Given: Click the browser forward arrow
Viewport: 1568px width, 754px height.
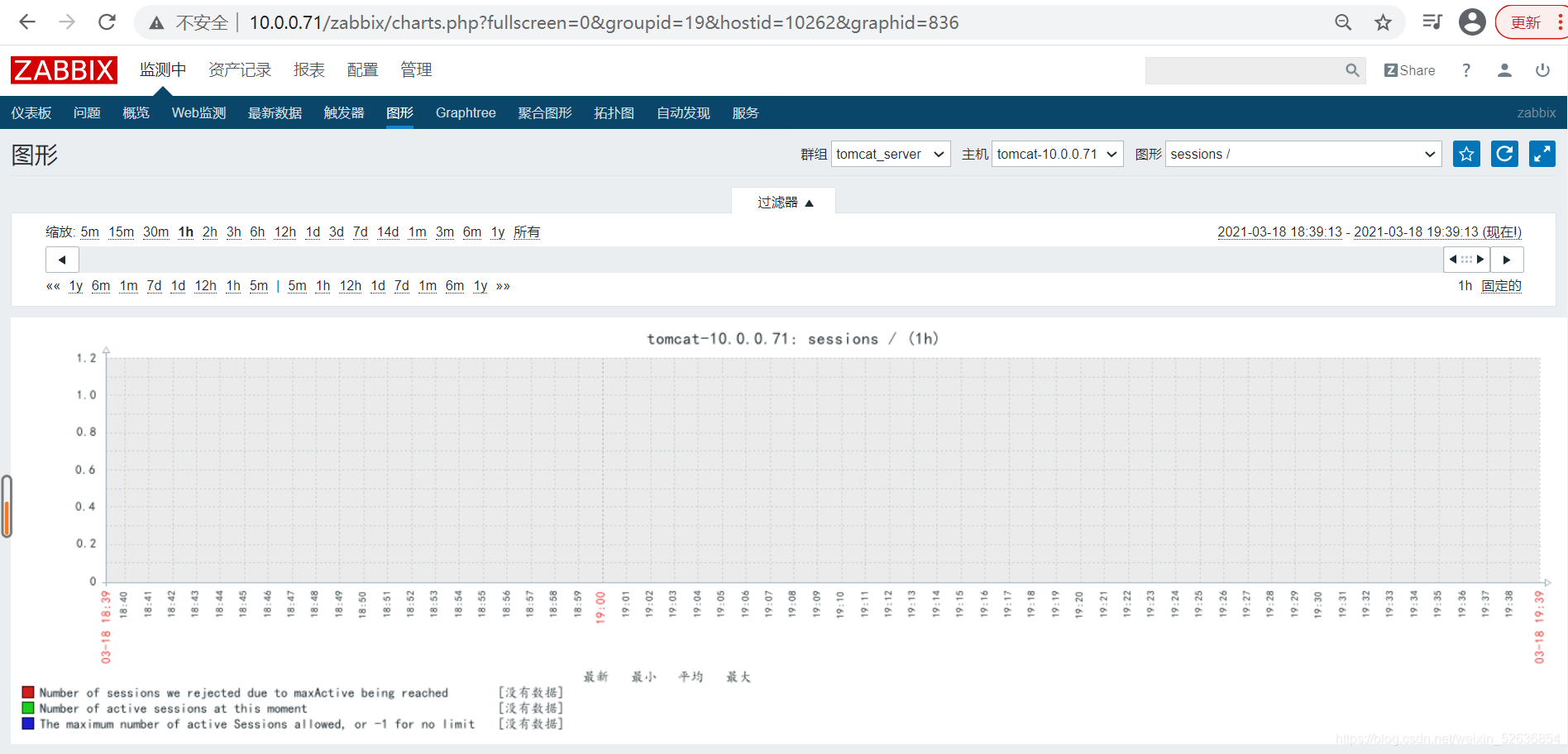Looking at the screenshot, I should pos(67,22).
